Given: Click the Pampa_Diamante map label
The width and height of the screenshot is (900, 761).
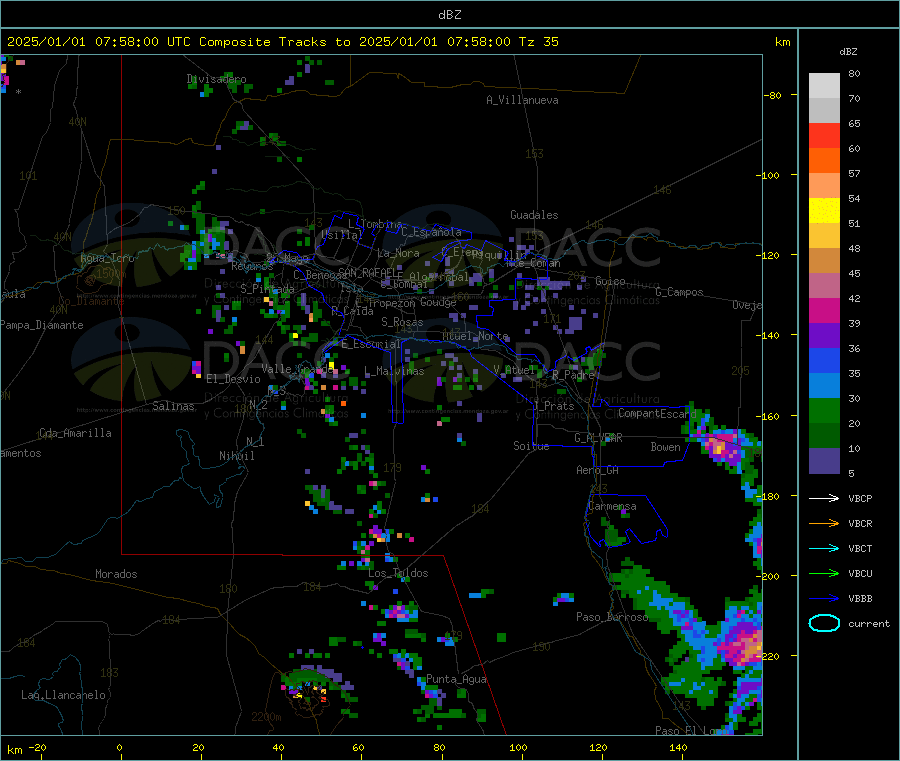Looking at the screenshot, I should coord(42,325).
